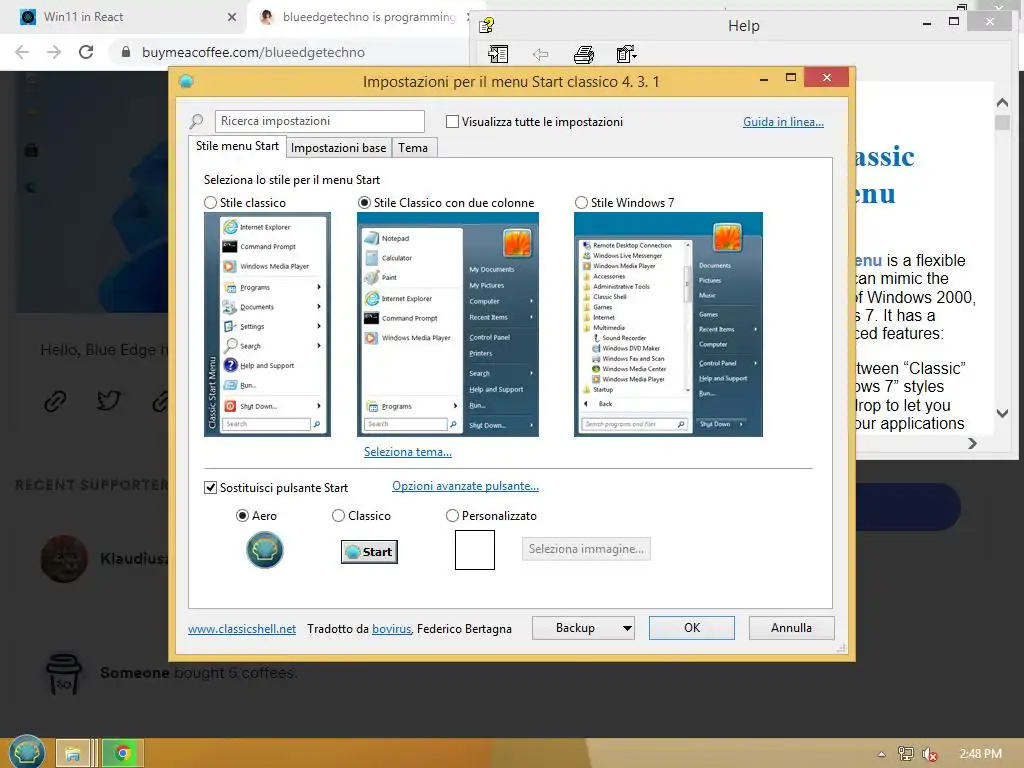Open Chrome from the taskbar
1024x768 pixels.
122,754
